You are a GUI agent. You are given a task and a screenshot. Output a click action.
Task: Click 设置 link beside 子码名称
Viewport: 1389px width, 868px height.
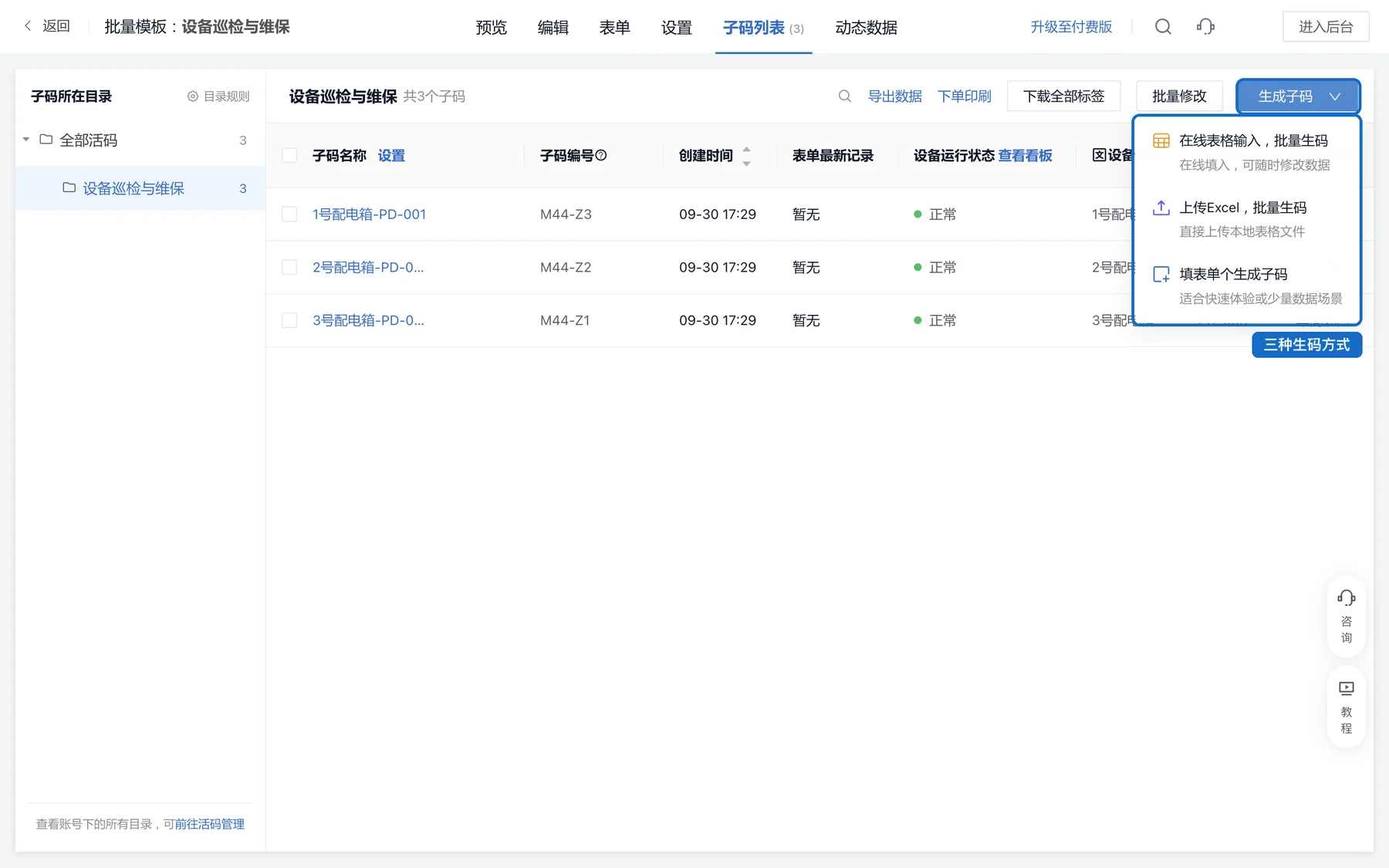click(x=391, y=155)
